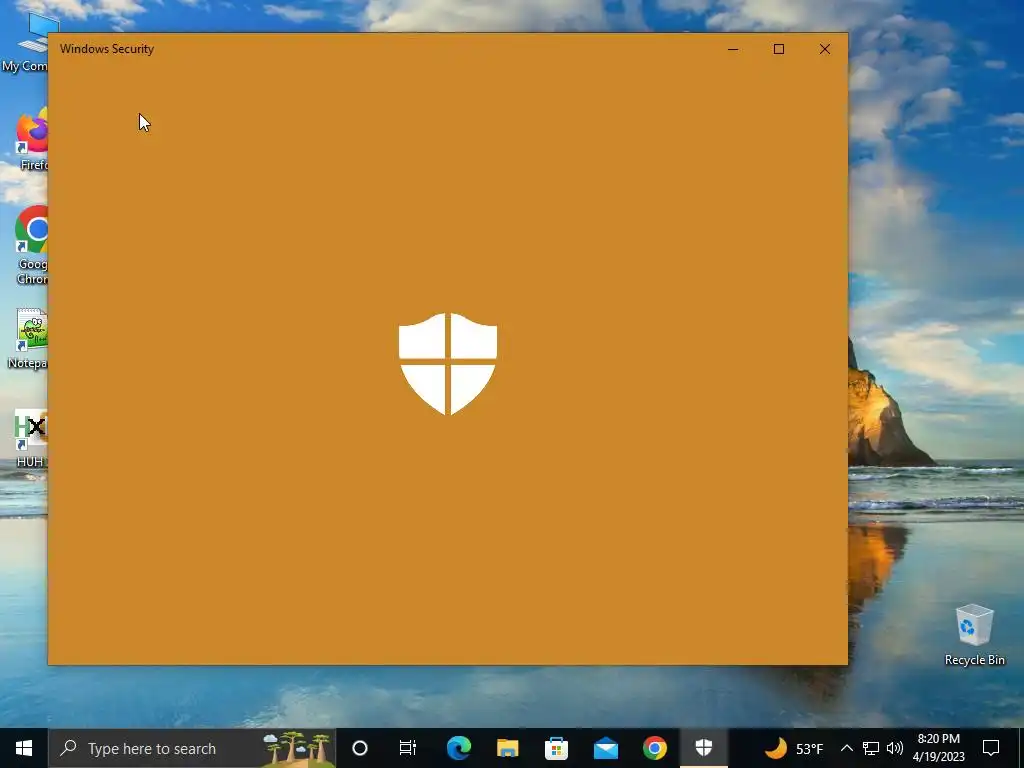
Task: Open Microsoft Store from the taskbar
Action: 556,748
